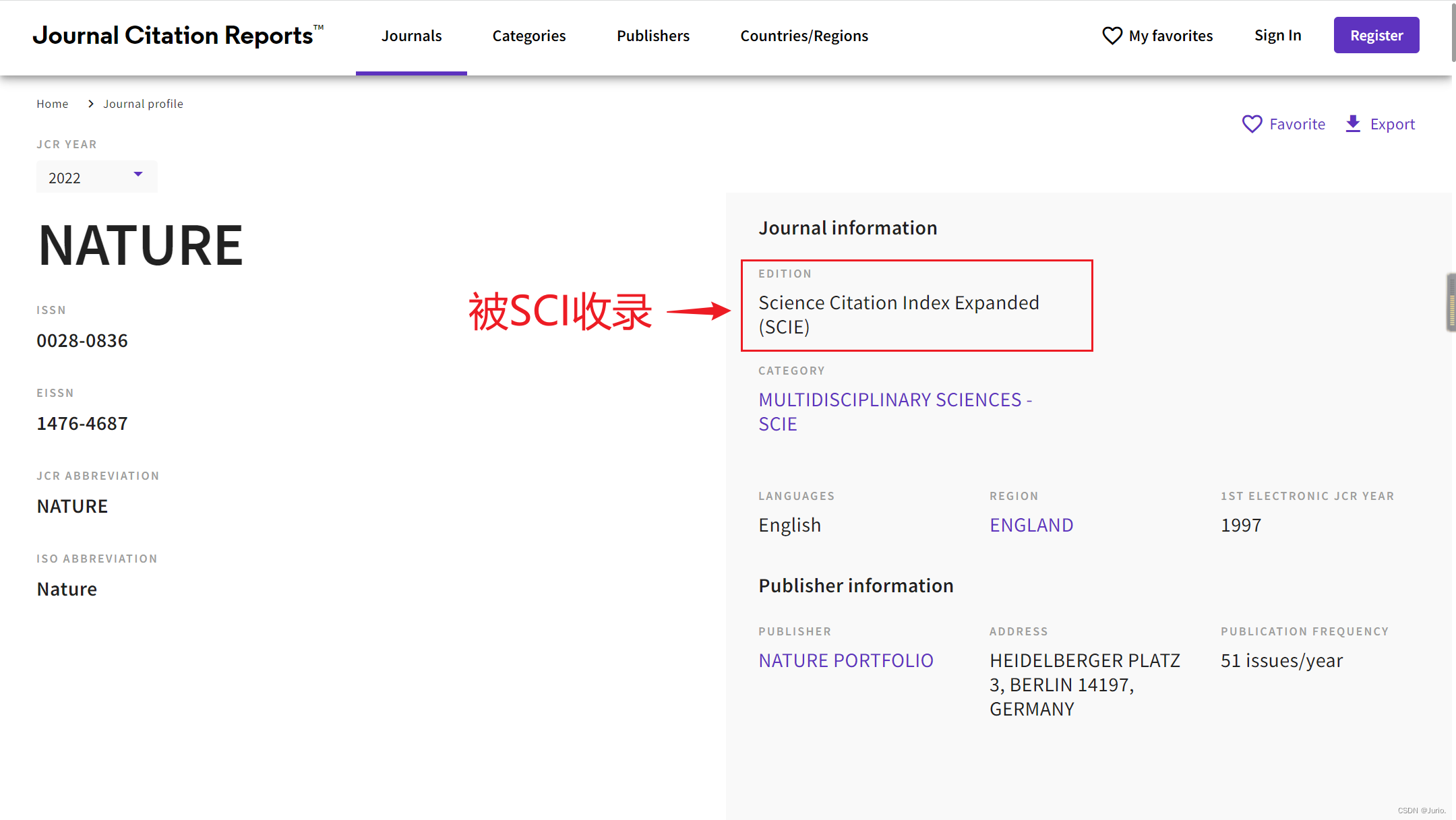
Task: Click the breadcrumb chevron arrow icon
Action: click(x=90, y=104)
